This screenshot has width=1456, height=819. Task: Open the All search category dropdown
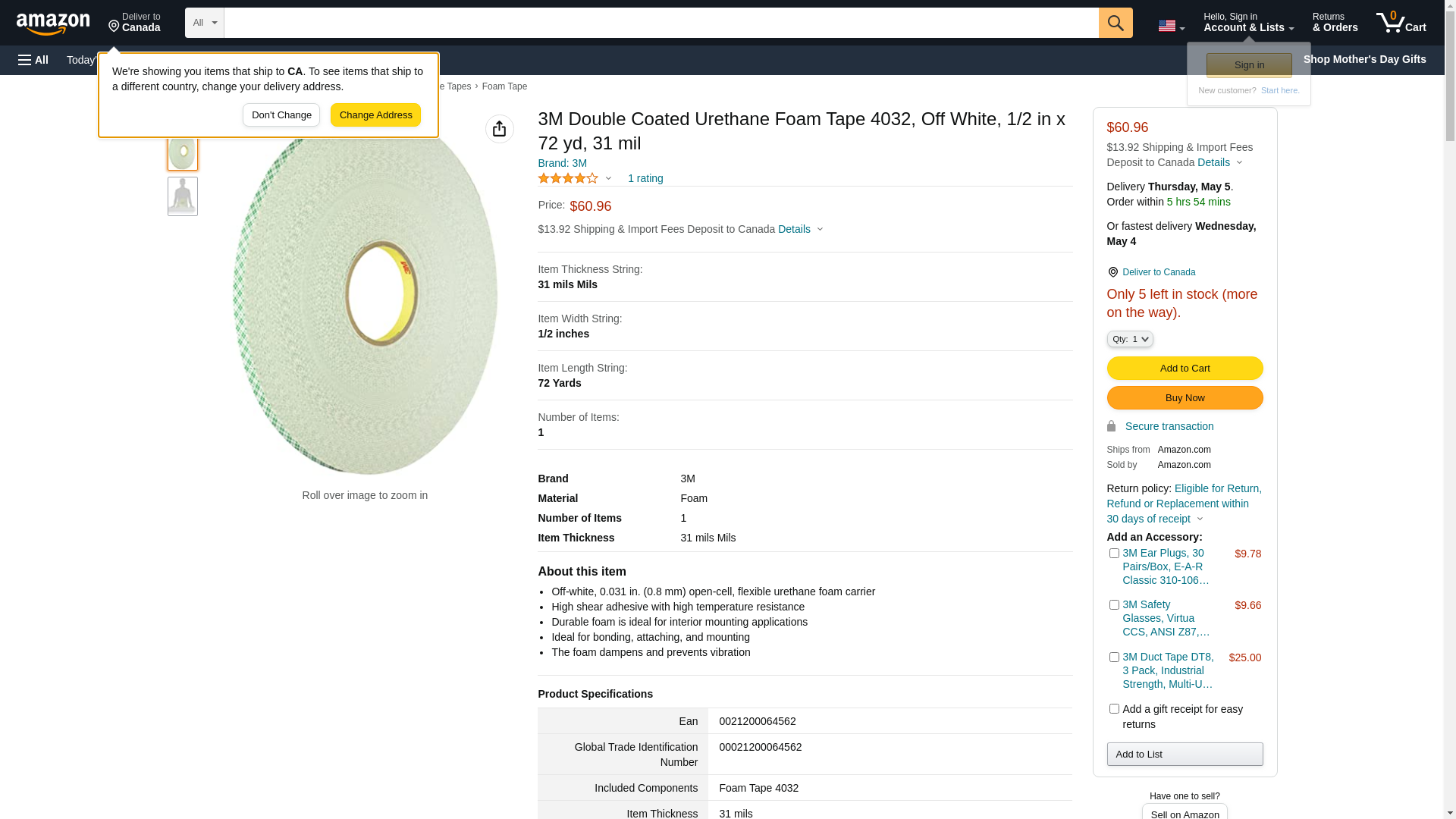204,23
